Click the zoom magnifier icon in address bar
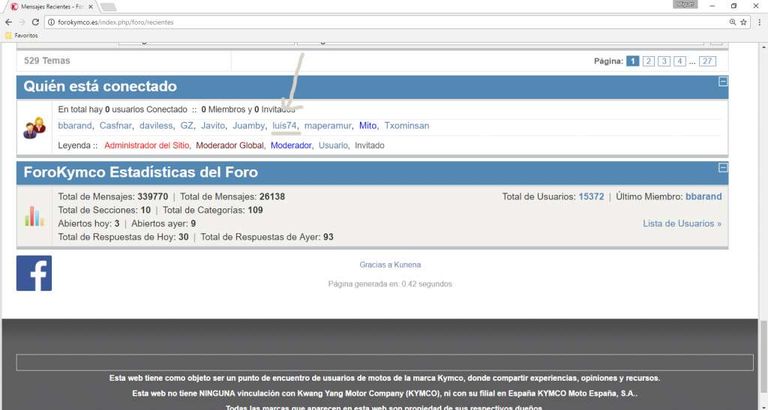 732,22
